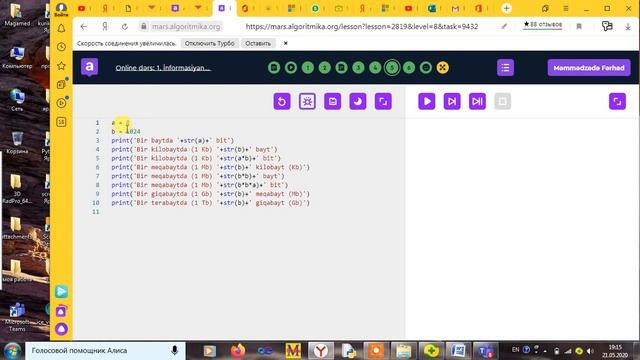Click the greyed stop execution button
This screenshot has width=640, height=360.
(x=502, y=101)
